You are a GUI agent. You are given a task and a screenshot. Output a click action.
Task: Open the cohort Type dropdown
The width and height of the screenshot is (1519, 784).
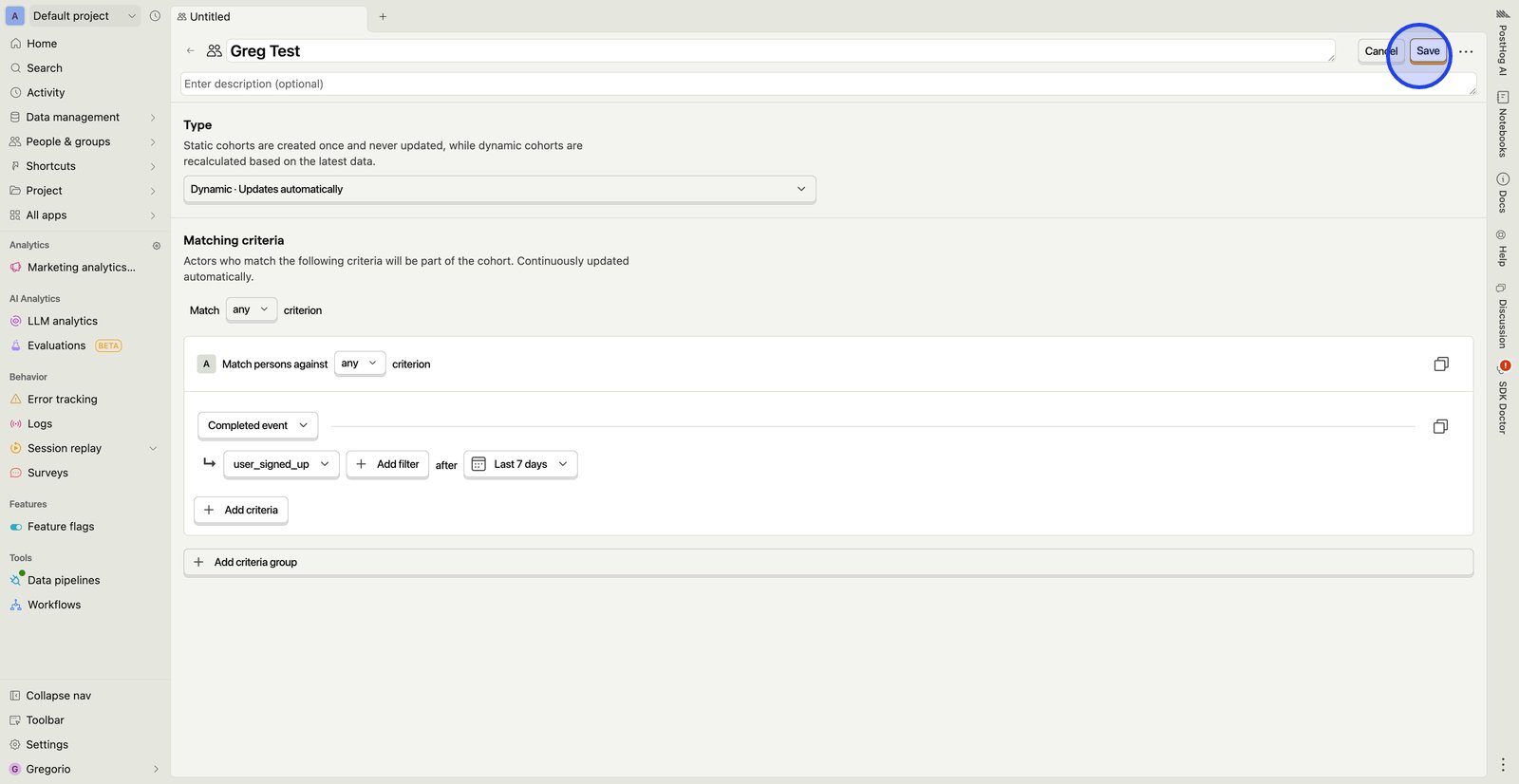click(x=498, y=190)
